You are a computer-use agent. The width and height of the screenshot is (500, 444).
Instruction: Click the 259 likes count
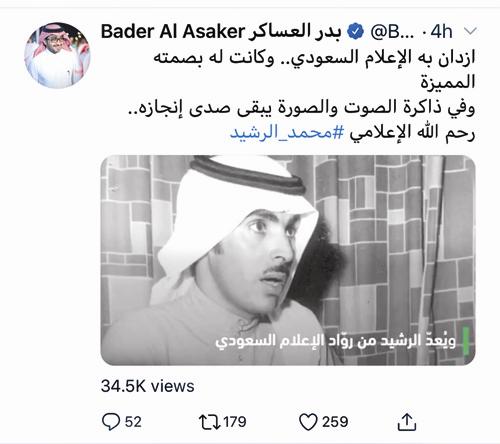335,422
